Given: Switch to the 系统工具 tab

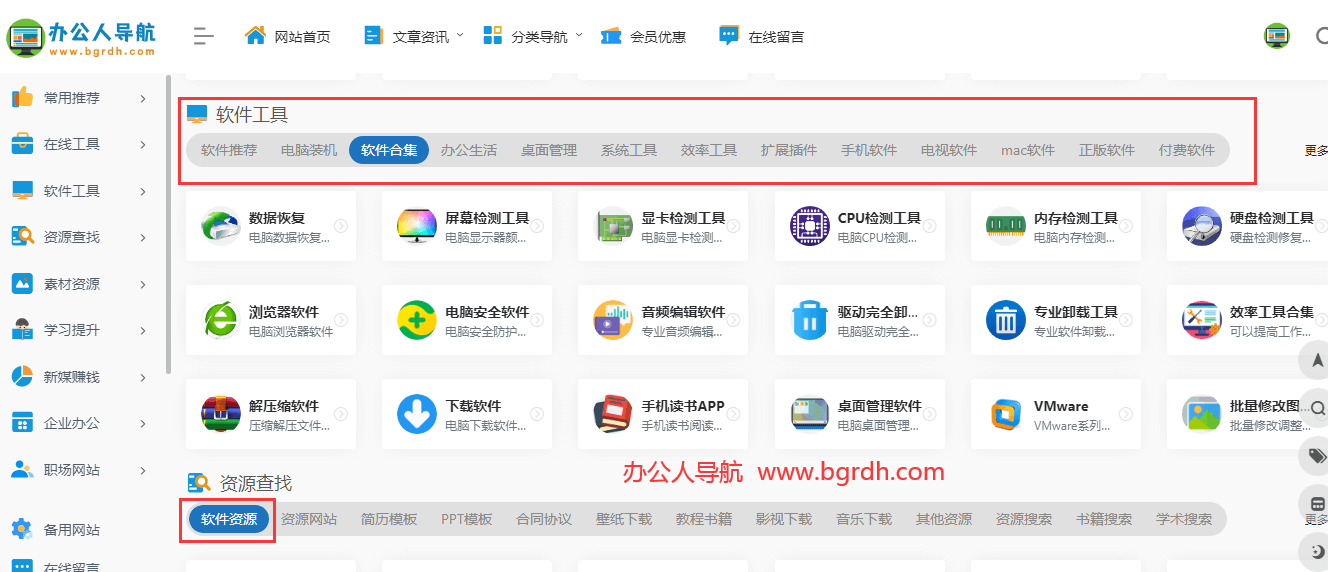Looking at the screenshot, I should pyautogui.click(x=629, y=150).
